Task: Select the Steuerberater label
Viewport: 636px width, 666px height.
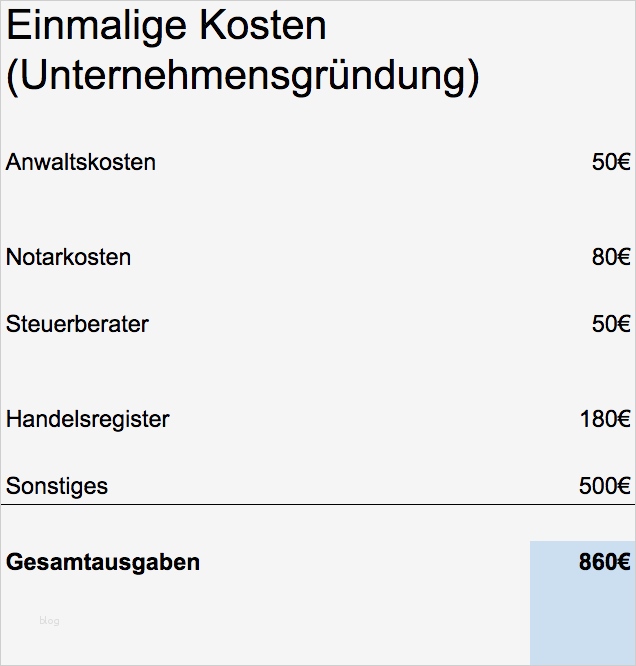Action: point(77,324)
